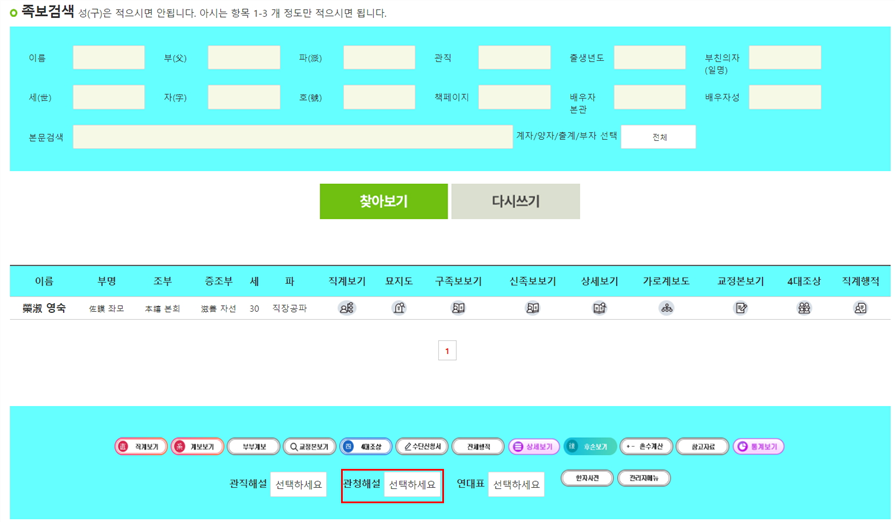Focus the 부(父) input field
The height and width of the screenshot is (523, 895).
coord(244,58)
